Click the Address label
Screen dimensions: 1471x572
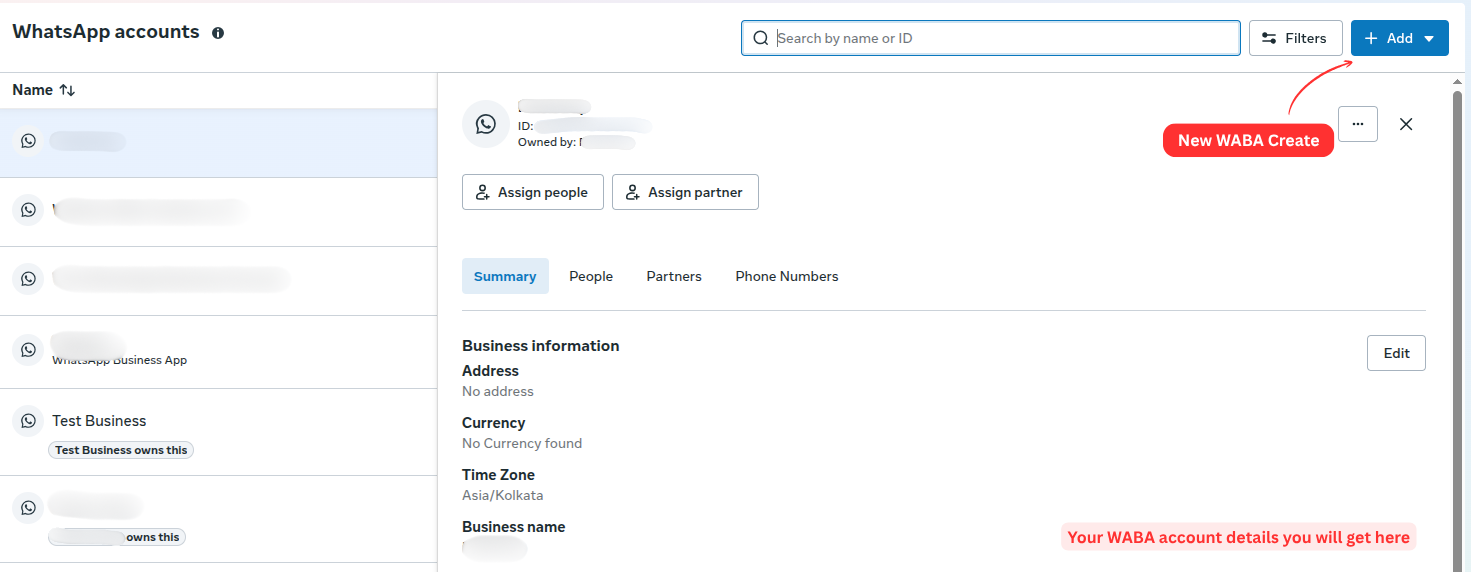[490, 371]
